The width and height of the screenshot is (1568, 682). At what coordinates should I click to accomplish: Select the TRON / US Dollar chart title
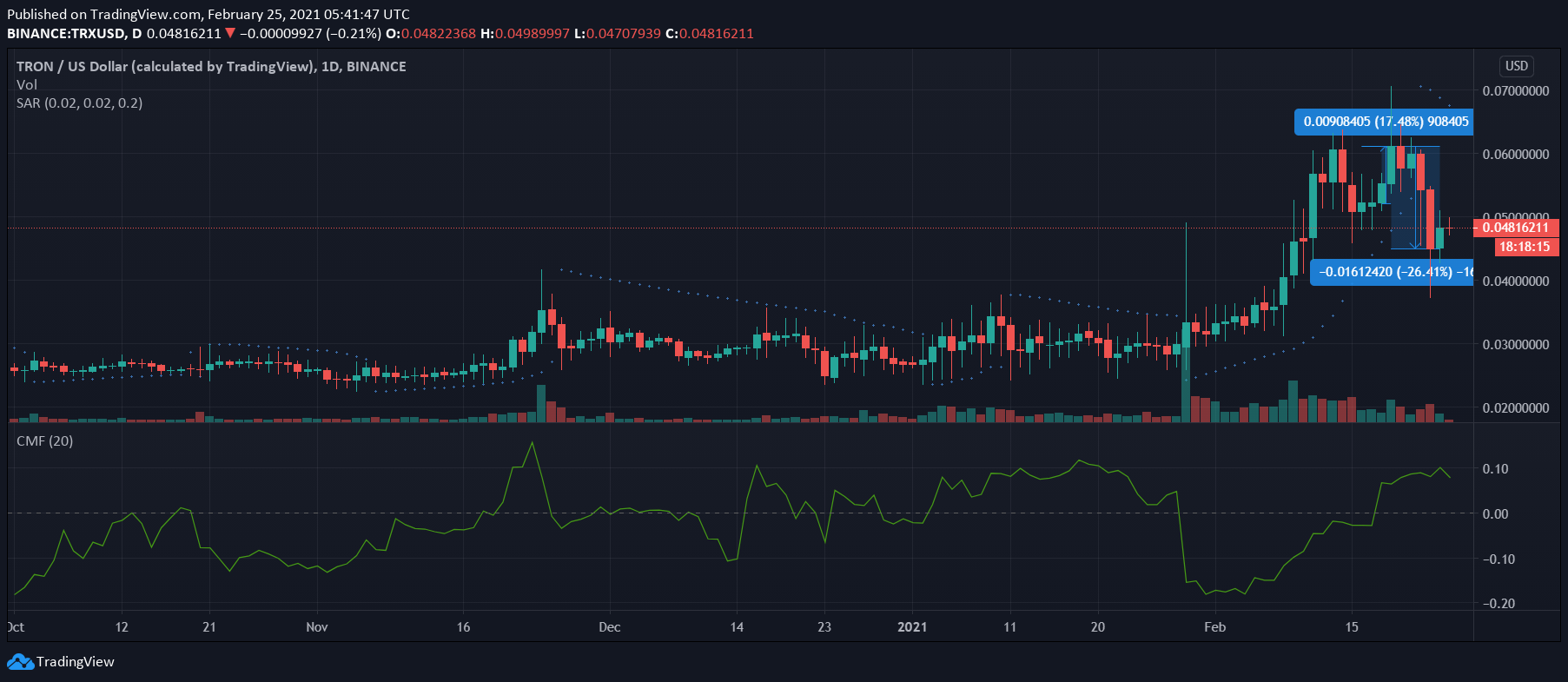pos(211,66)
